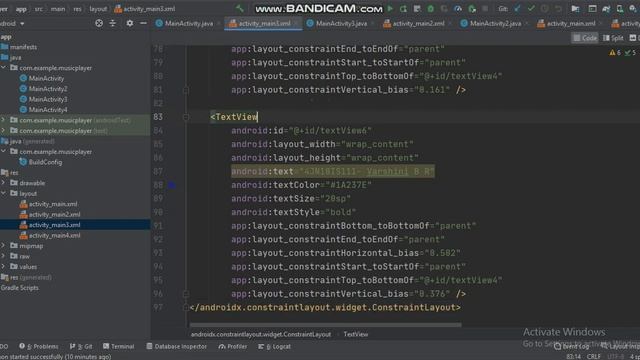
Task: Open the Problems tool window
Action: 39,346
